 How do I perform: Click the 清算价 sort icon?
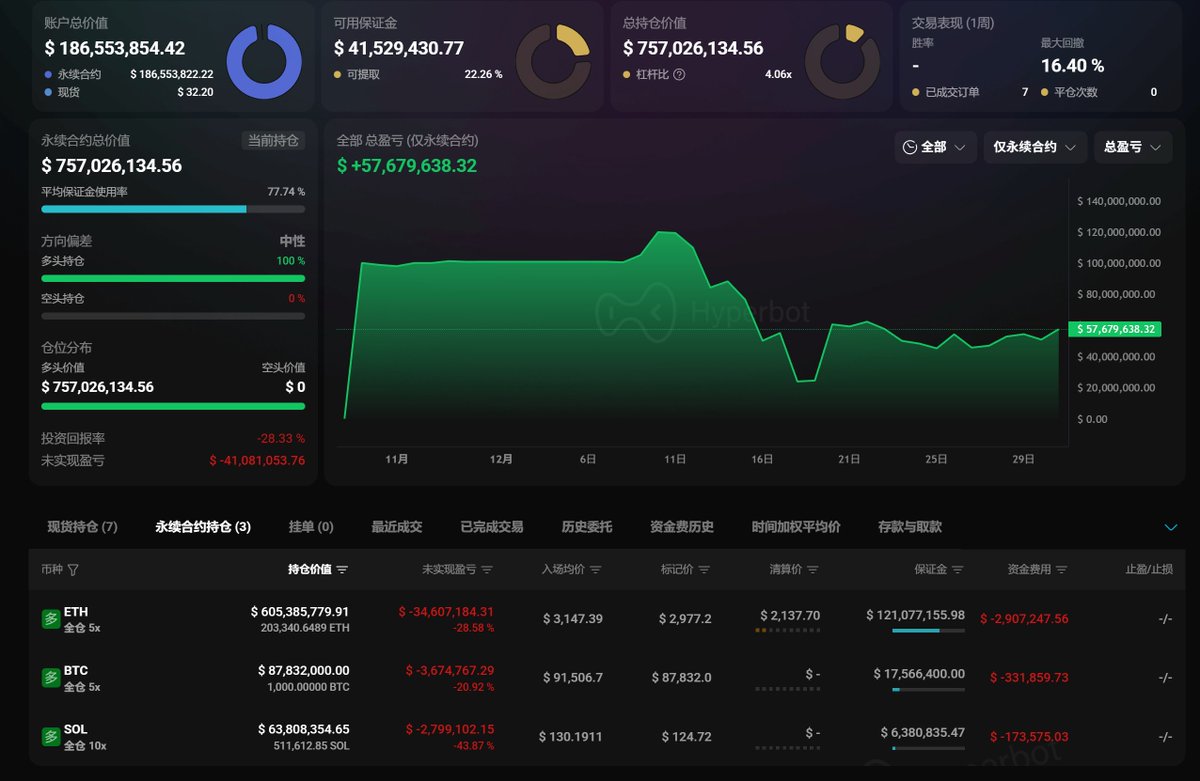click(812, 570)
